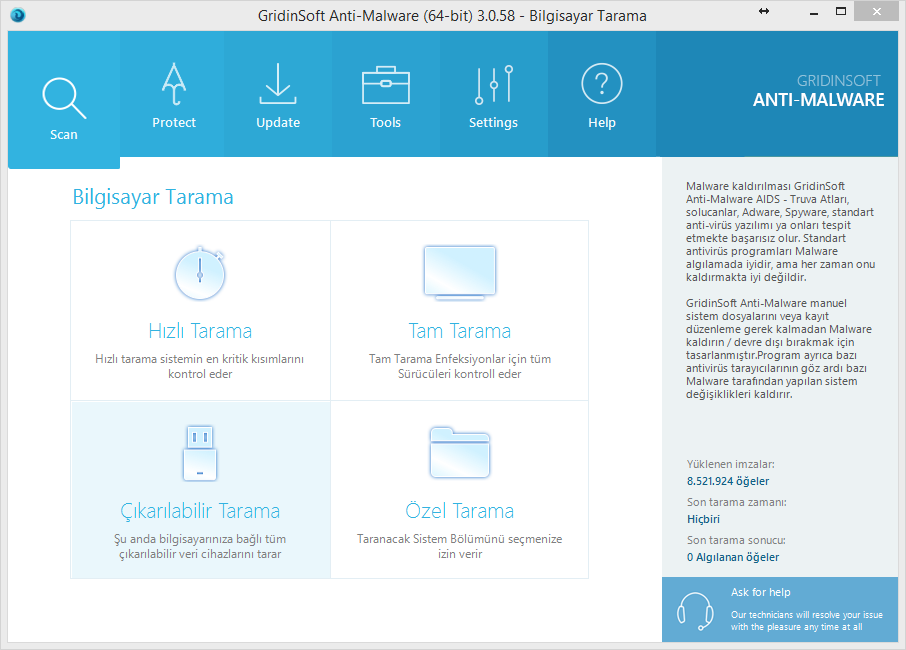Click the Ask for help link
This screenshot has height=650, width=906.
(x=760, y=592)
